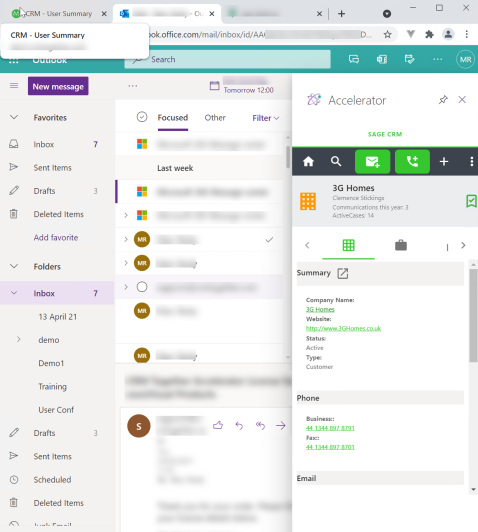This screenshot has width=478, height=532.
Task: Toggle the hamburger navigation pane button
Action: (x=14, y=86)
